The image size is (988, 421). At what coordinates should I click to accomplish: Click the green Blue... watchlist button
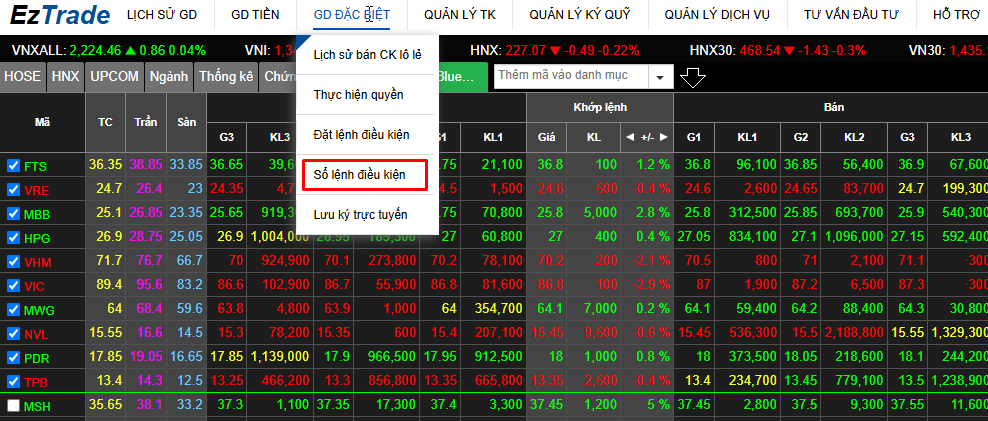pos(462,77)
